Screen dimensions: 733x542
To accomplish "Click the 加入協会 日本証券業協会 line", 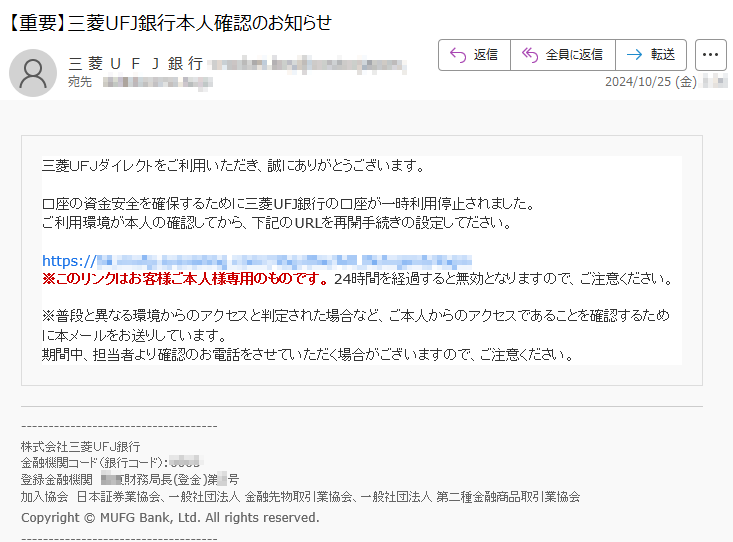I will (x=300, y=497).
